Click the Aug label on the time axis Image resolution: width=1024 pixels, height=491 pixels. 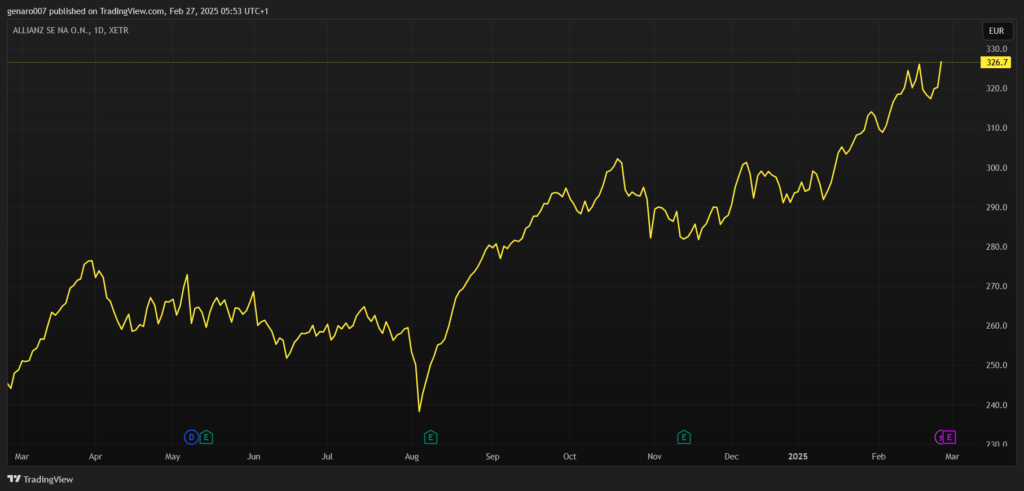pos(412,456)
